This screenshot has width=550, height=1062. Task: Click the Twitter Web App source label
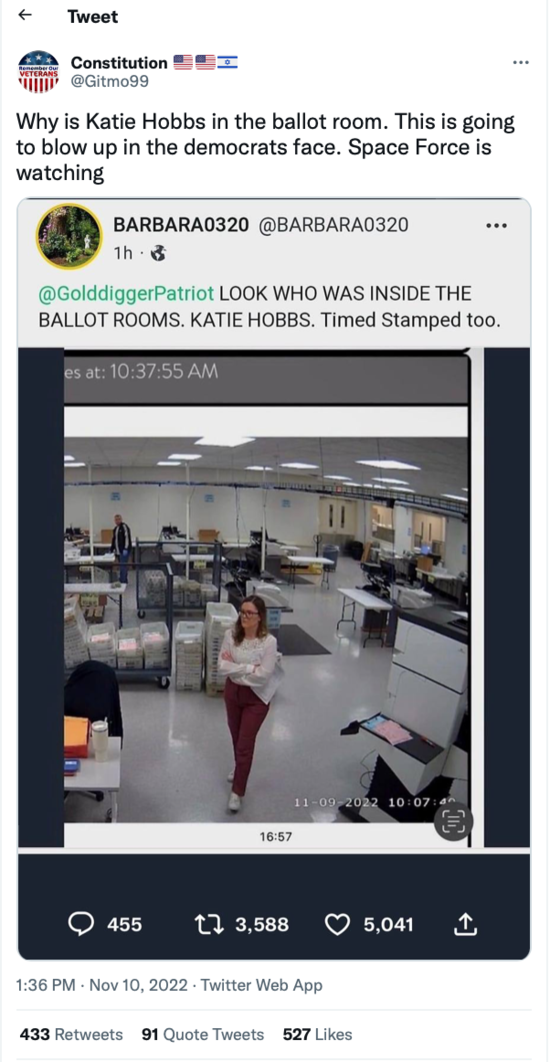(261, 985)
